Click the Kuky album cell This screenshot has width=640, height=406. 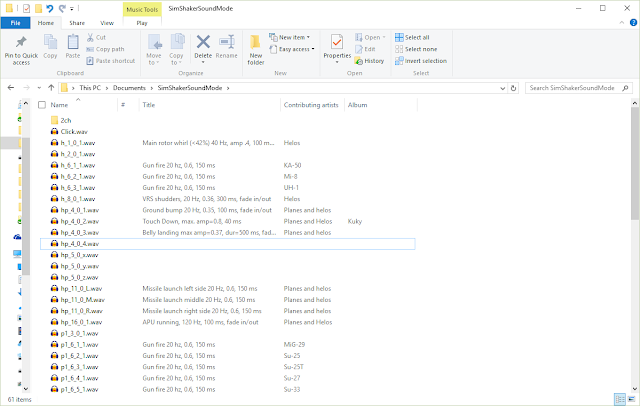(355, 222)
